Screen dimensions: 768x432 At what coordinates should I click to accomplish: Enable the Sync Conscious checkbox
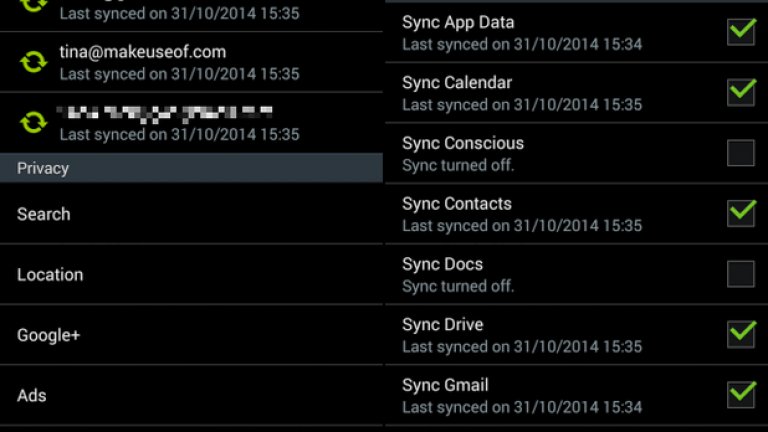point(741,153)
